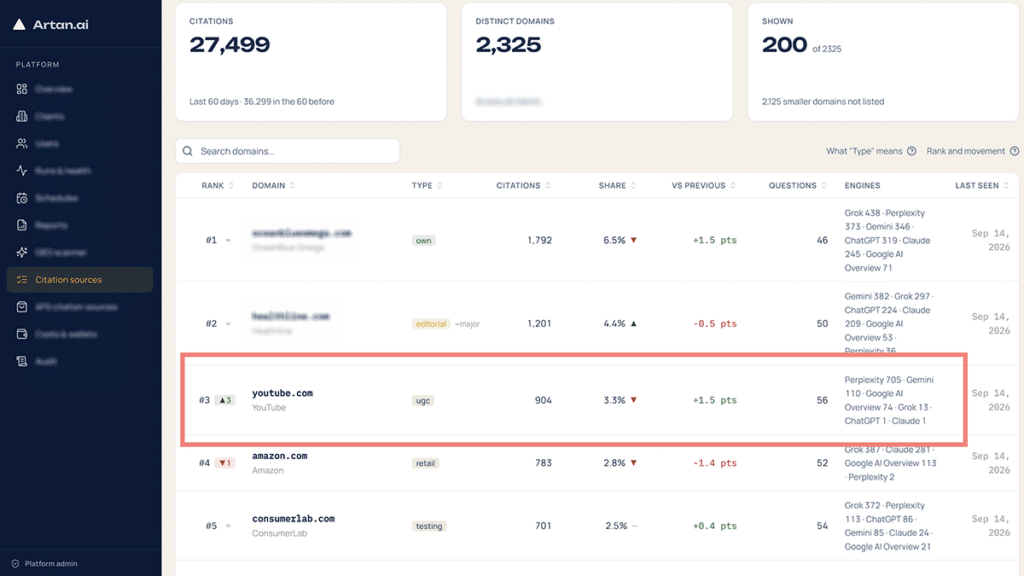Click the 1,792 citations cell
Viewport: 1024px width, 576px height.
tap(539, 240)
